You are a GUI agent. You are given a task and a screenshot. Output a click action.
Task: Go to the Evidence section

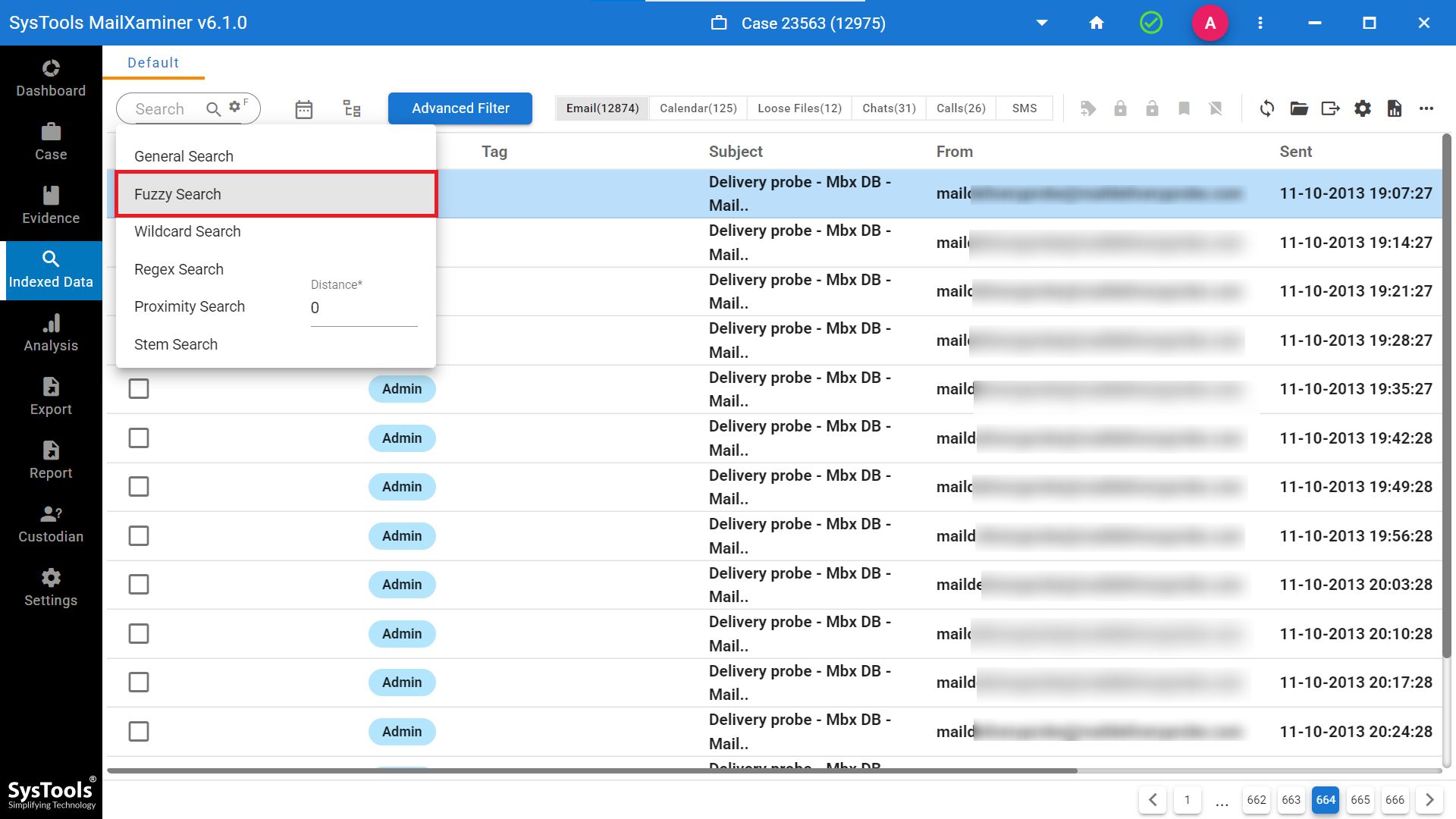51,206
